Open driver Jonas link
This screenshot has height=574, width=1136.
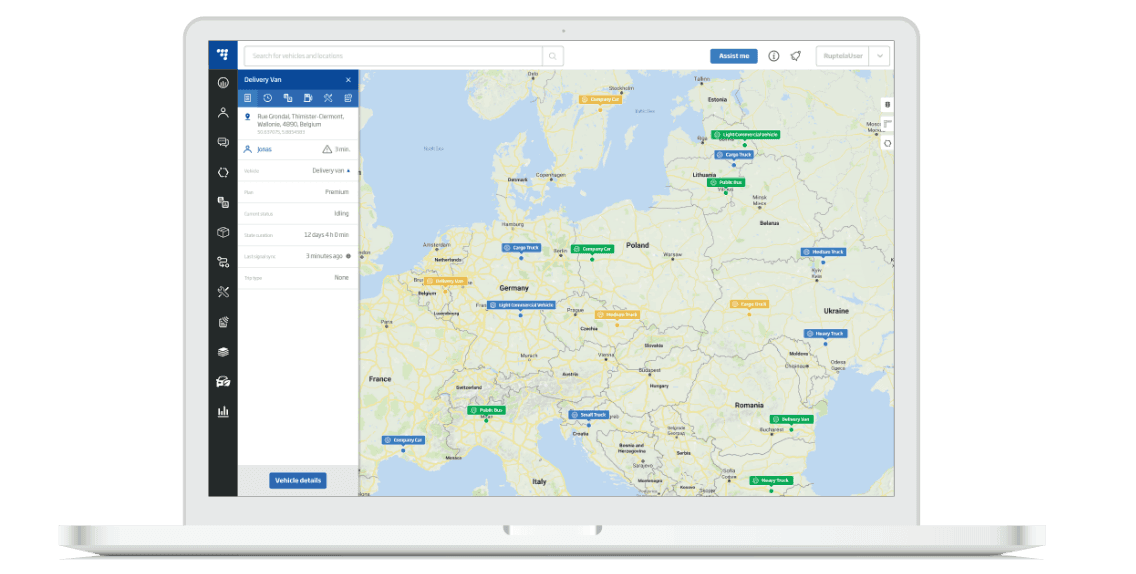(265, 149)
